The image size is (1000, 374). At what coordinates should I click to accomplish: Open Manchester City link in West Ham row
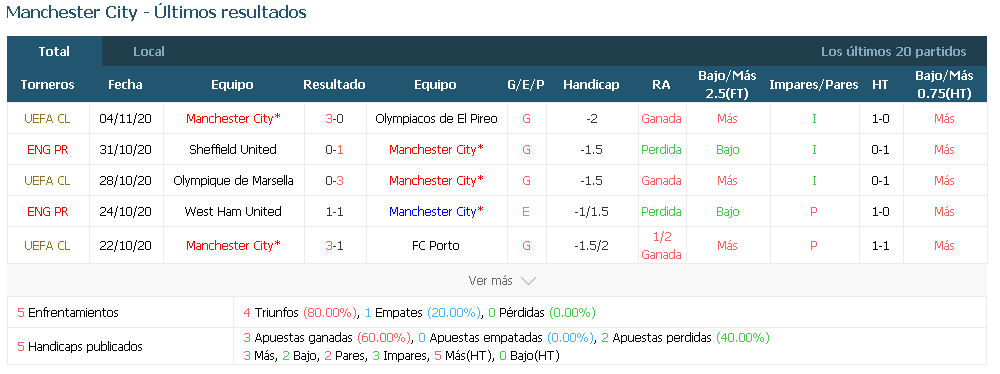pyautogui.click(x=436, y=212)
